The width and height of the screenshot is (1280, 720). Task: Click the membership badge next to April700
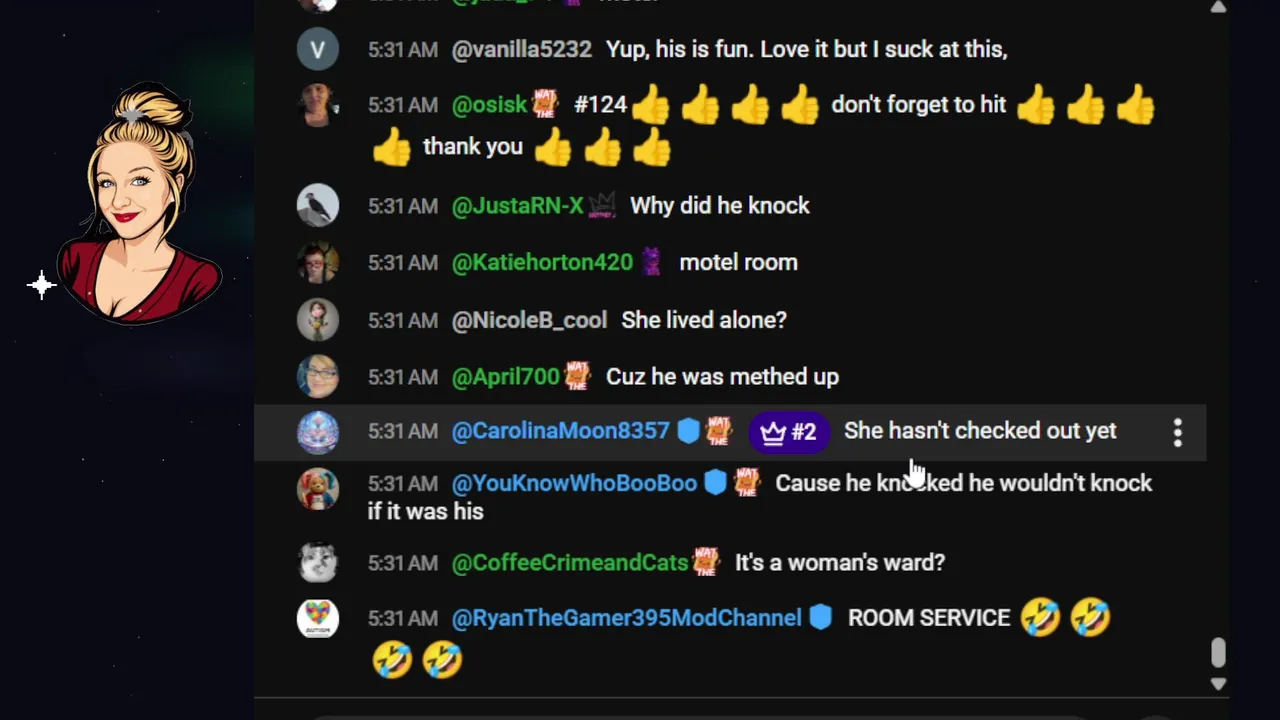(x=577, y=376)
